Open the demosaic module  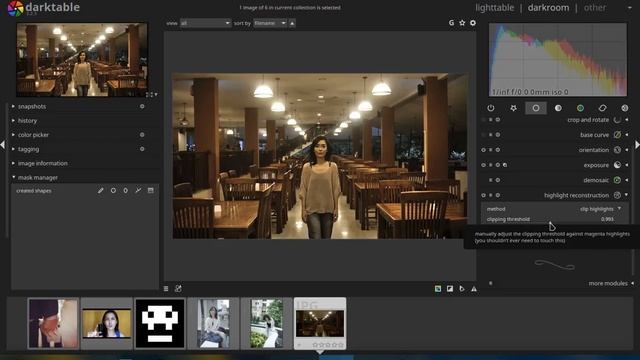596,180
